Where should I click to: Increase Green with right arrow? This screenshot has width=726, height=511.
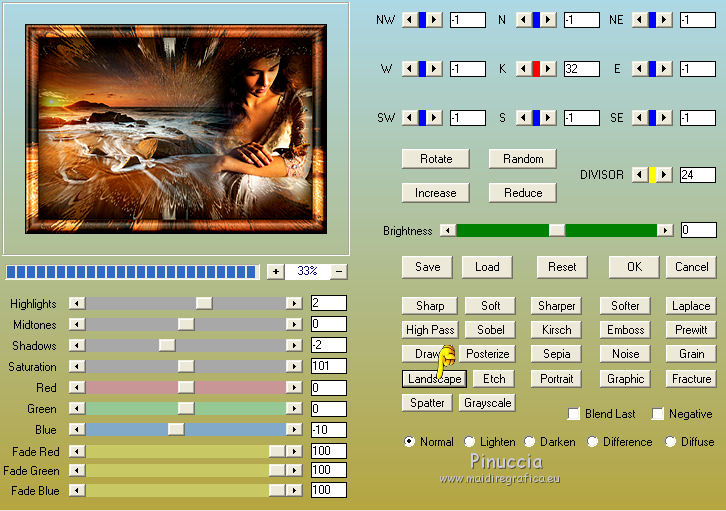tap(294, 408)
